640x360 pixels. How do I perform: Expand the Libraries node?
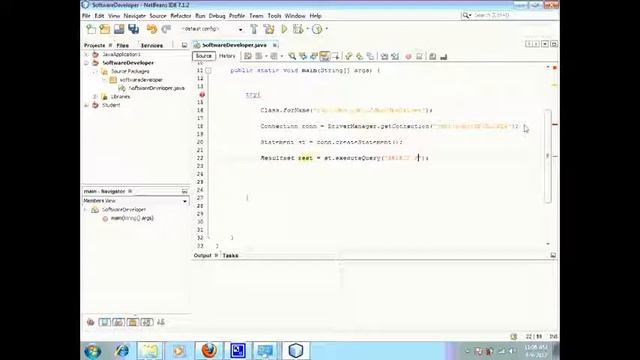click(95, 97)
